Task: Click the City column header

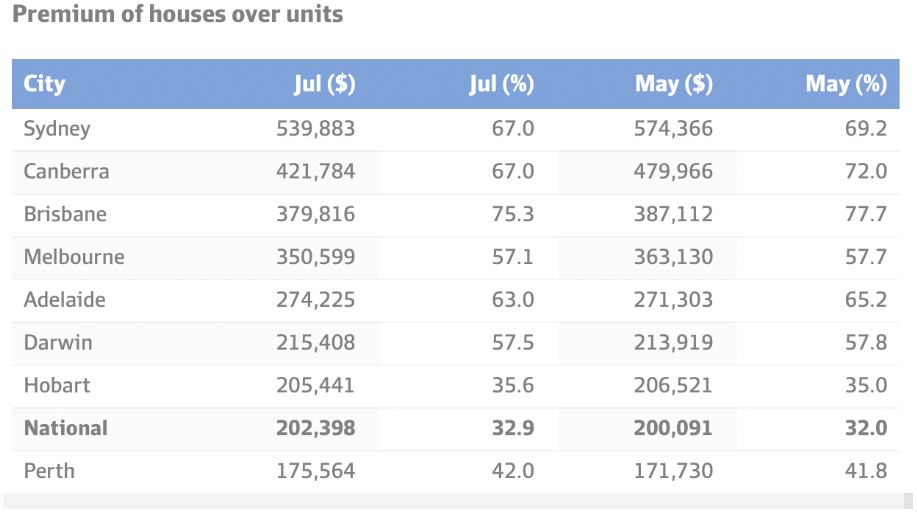Action: tap(44, 84)
